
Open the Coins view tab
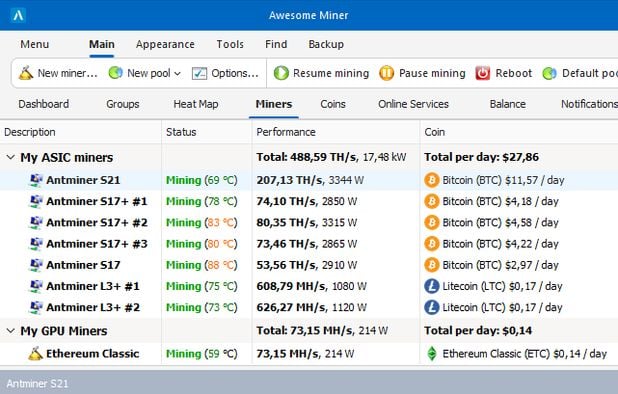333,104
